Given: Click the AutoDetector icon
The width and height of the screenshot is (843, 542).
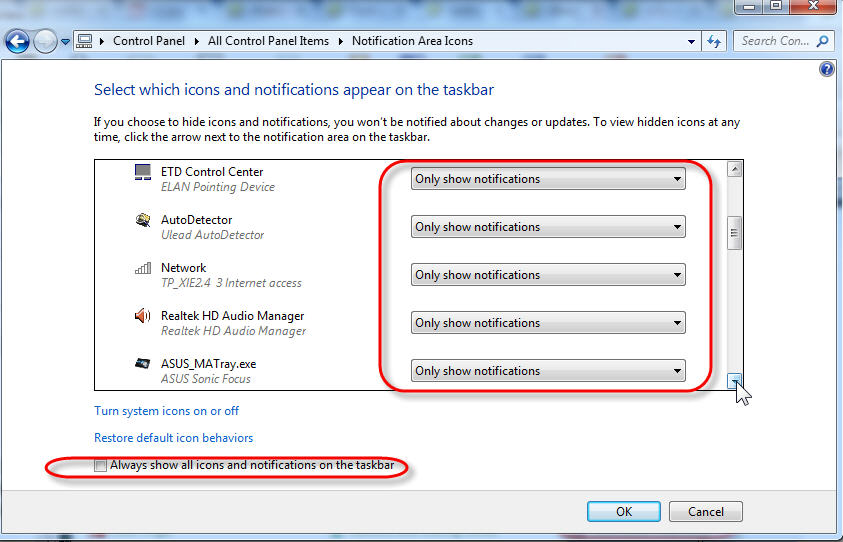Looking at the screenshot, I should (x=142, y=220).
